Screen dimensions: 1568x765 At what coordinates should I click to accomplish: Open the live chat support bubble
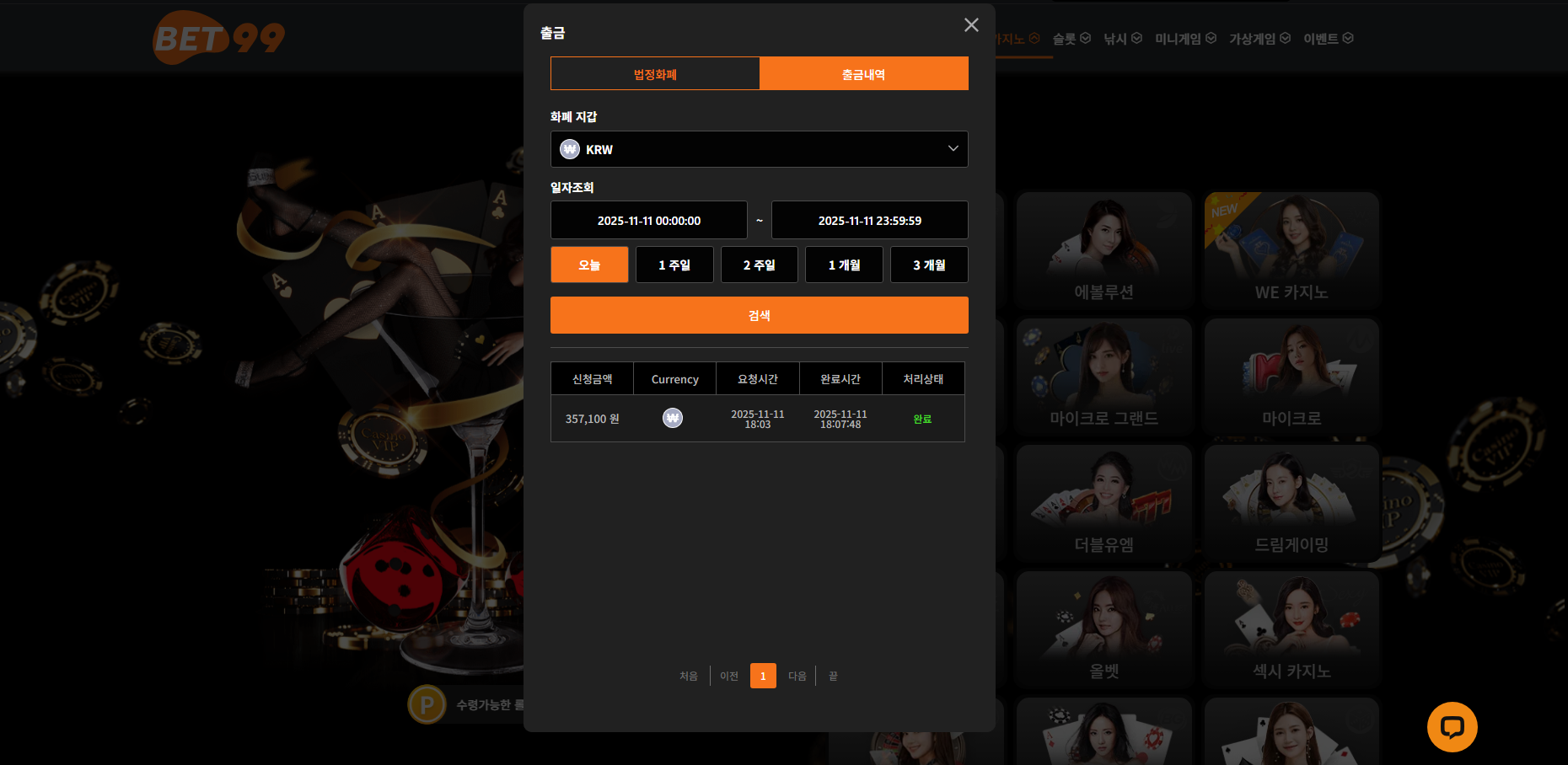(x=1452, y=726)
